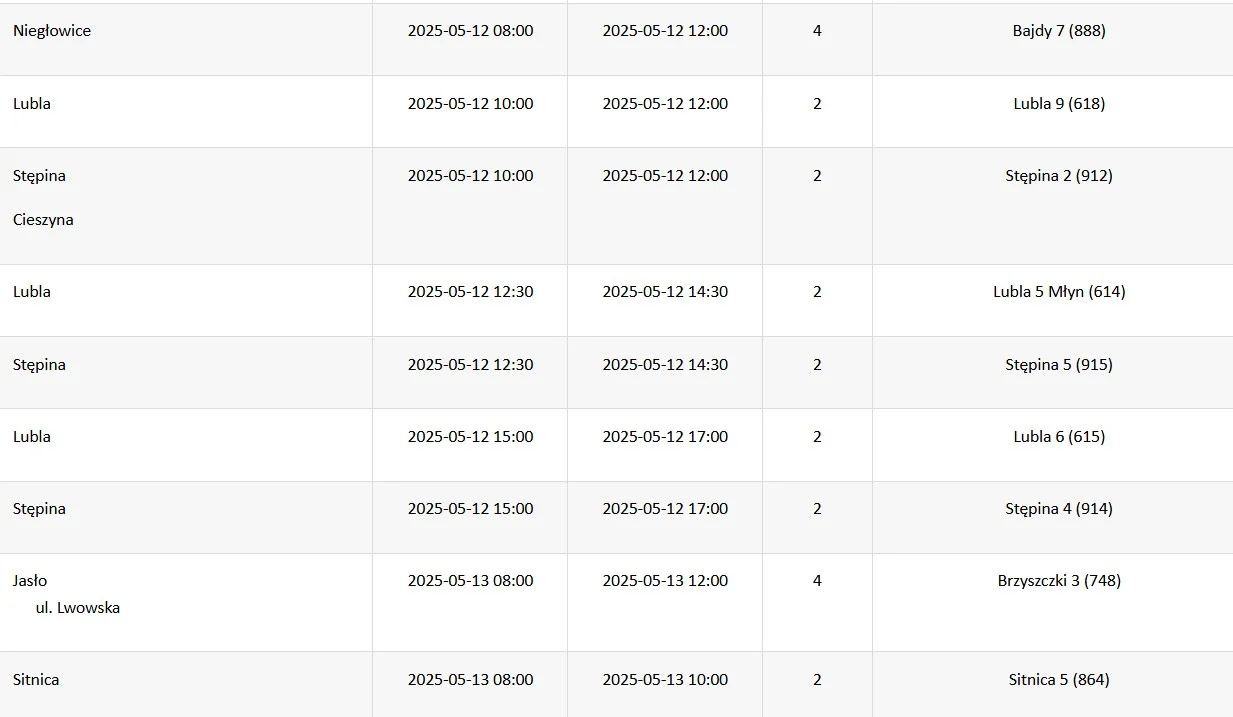Click Lubla 5 Młyn (614) station
1233x717 pixels.
coord(1059,292)
